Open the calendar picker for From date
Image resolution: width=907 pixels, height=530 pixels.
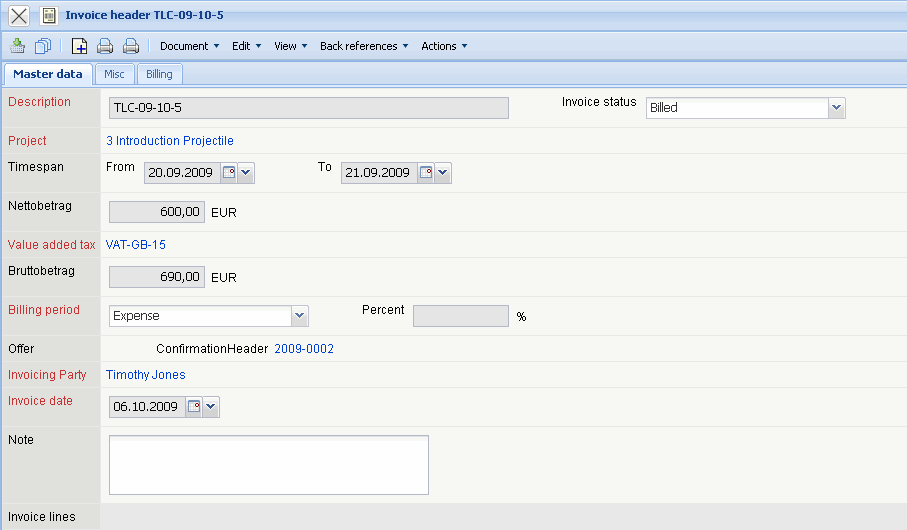point(228,173)
